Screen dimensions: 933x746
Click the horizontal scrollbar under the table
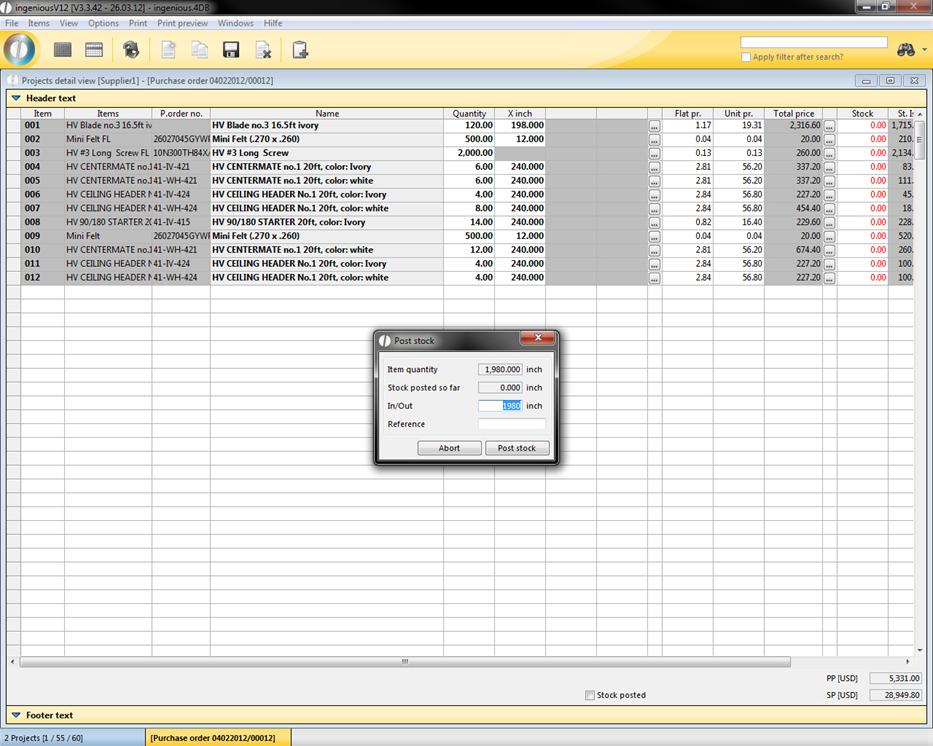point(404,661)
